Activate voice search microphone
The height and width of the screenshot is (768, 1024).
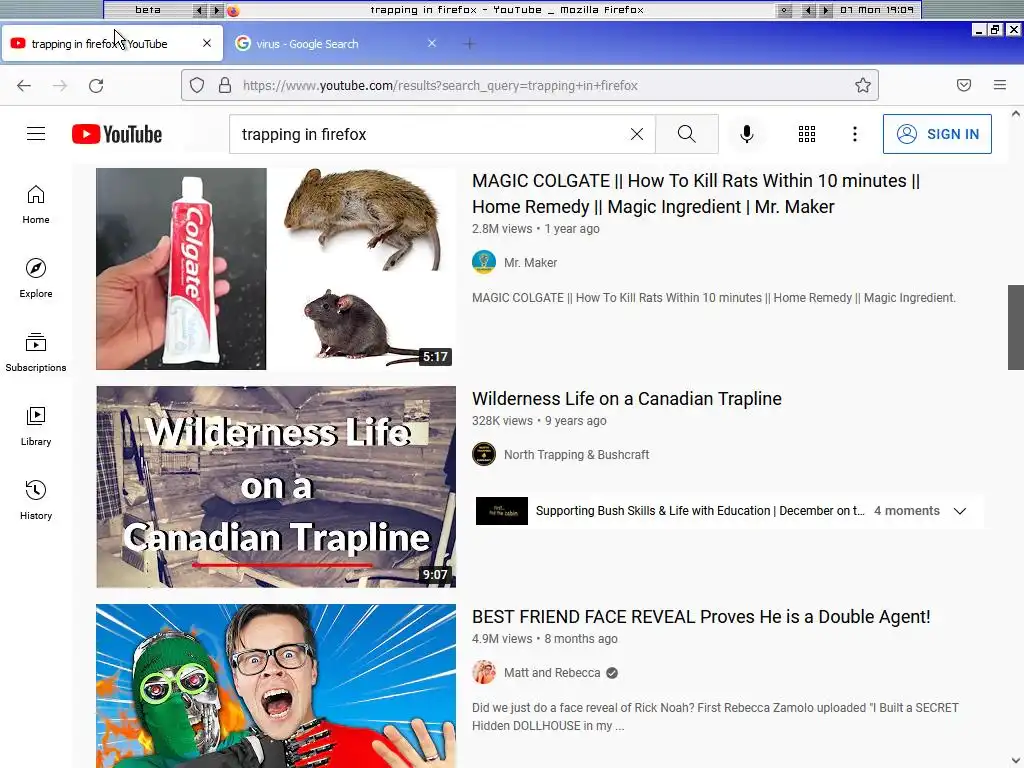click(x=746, y=134)
